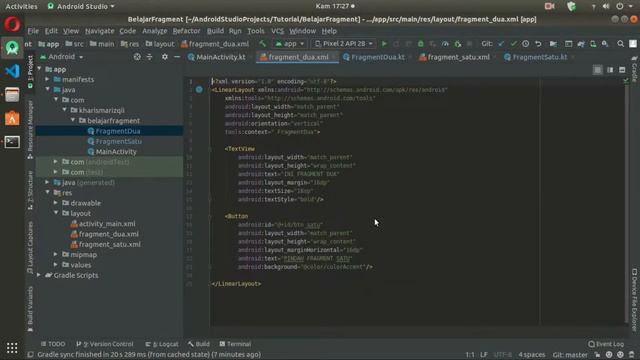
Task: Click the Make Project hammer icon
Action: (262, 44)
